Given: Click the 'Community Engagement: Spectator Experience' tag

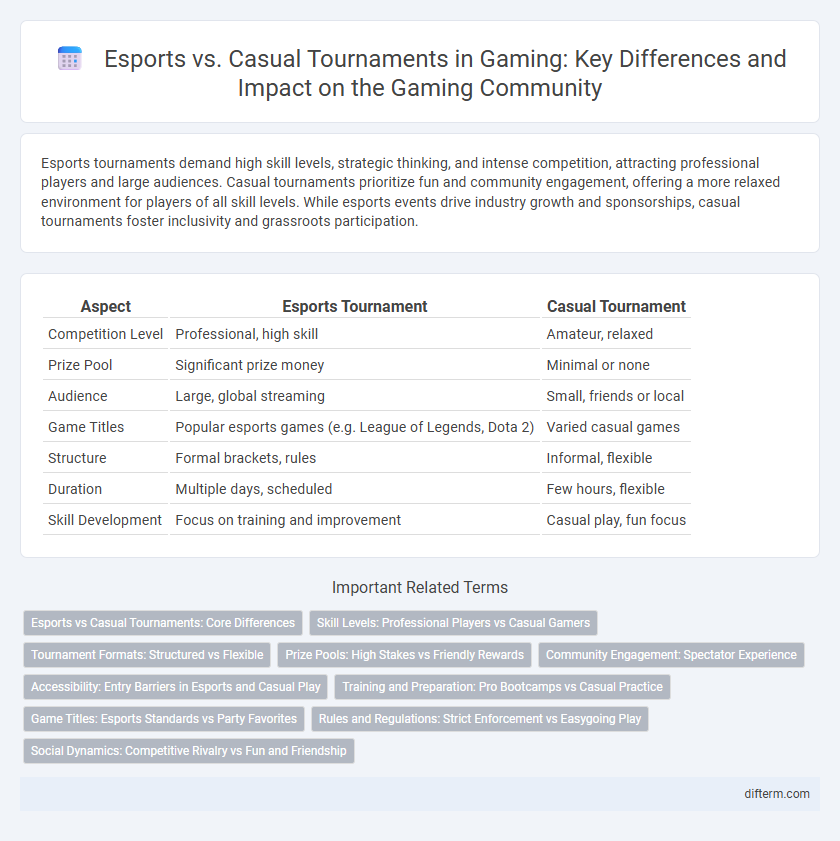Looking at the screenshot, I should click(x=671, y=655).
